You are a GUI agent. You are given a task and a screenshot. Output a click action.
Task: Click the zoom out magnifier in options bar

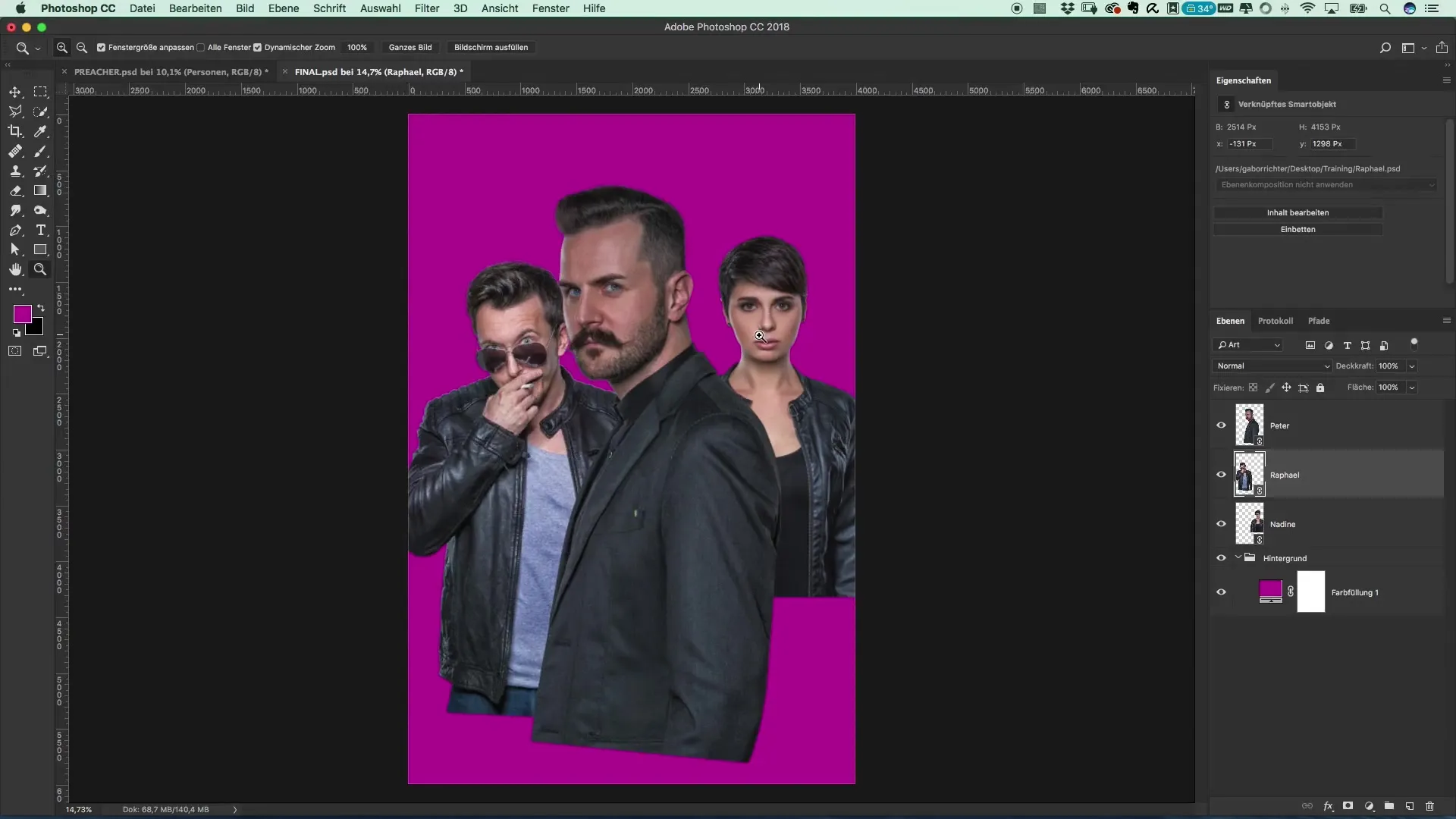[82, 47]
